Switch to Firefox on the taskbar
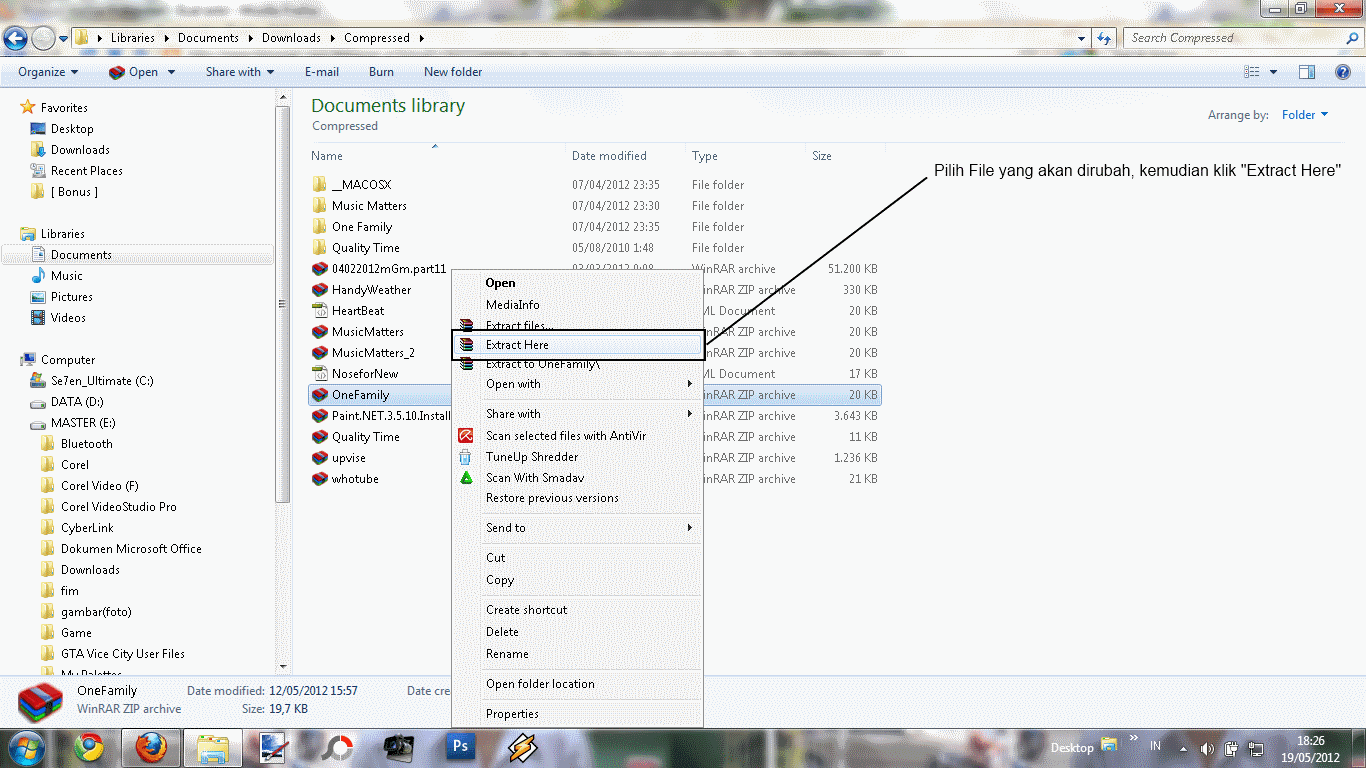 [151, 747]
